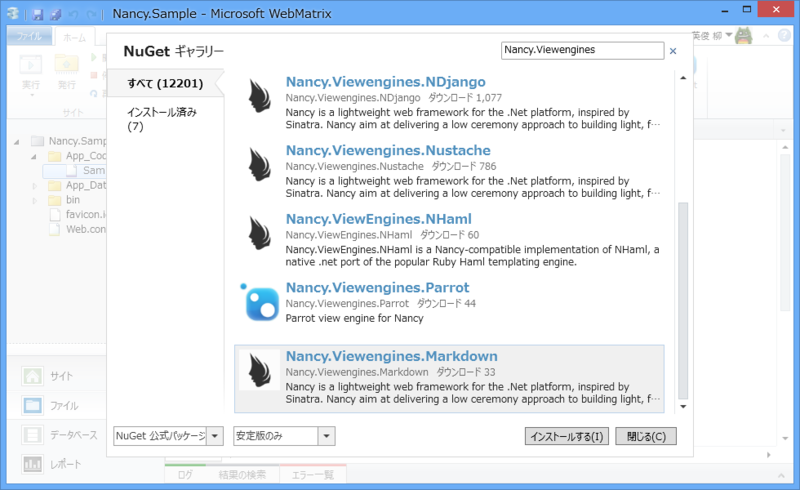Click the Nancy.Viewengines.Nustache package icon
The width and height of the screenshot is (800, 490).
pos(259,164)
